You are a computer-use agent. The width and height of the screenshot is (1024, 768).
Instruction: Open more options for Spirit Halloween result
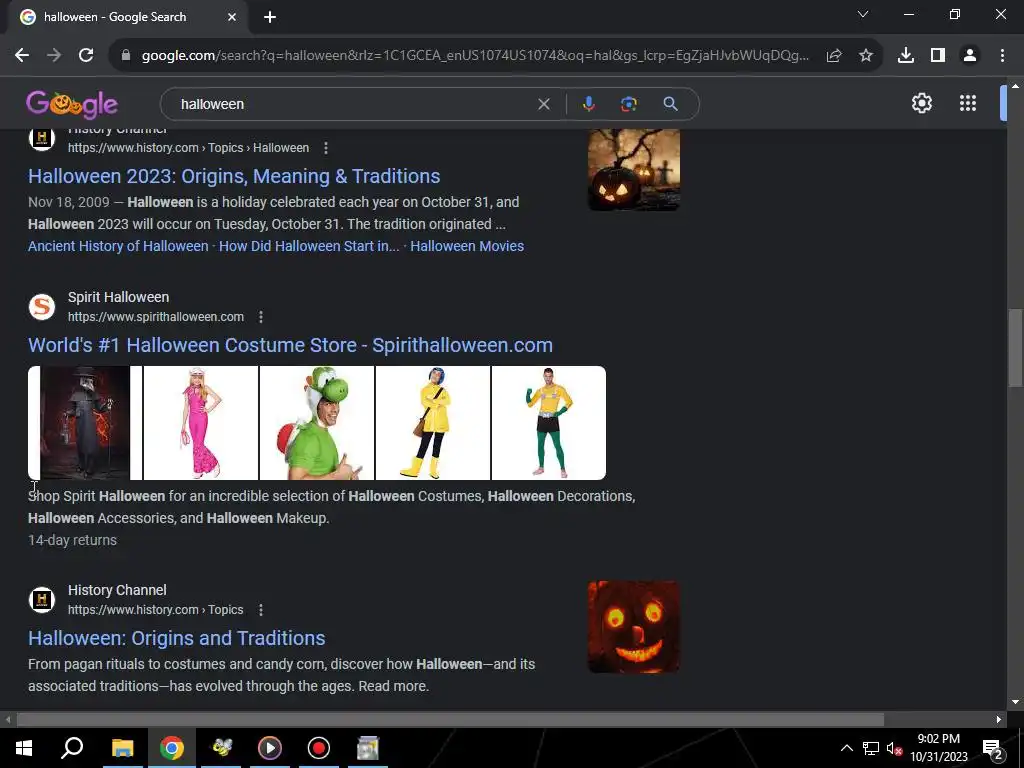(x=261, y=317)
